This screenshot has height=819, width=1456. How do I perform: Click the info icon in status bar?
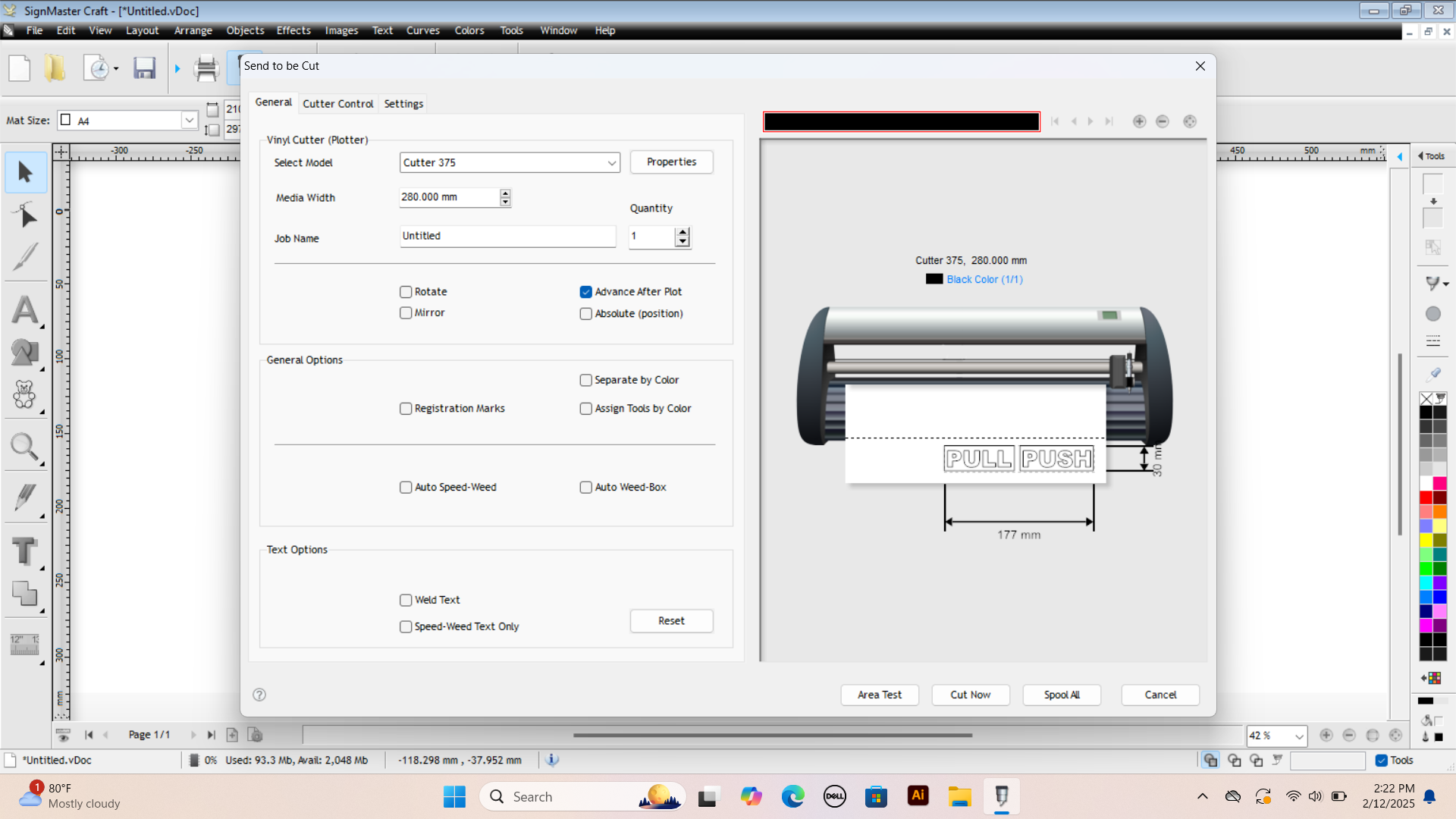click(x=552, y=760)
